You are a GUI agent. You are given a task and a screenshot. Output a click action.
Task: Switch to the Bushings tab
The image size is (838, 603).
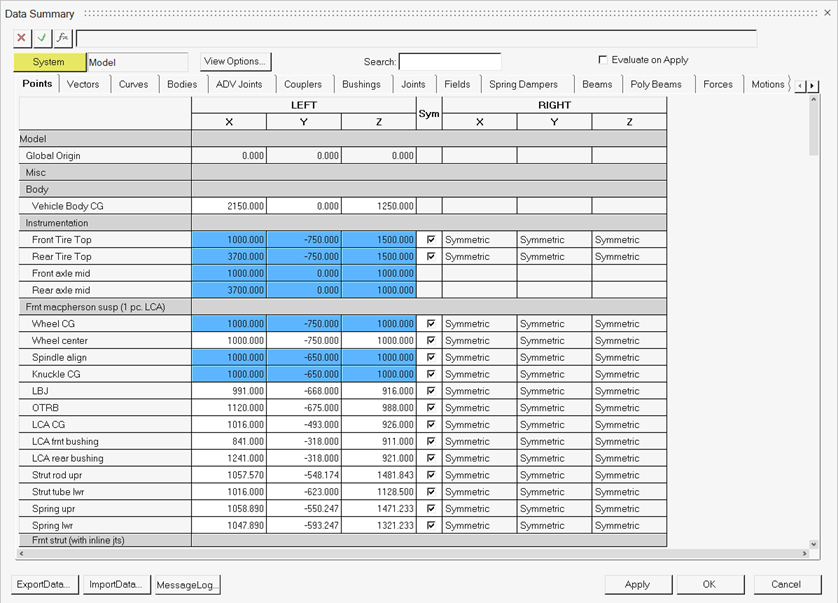361,85
